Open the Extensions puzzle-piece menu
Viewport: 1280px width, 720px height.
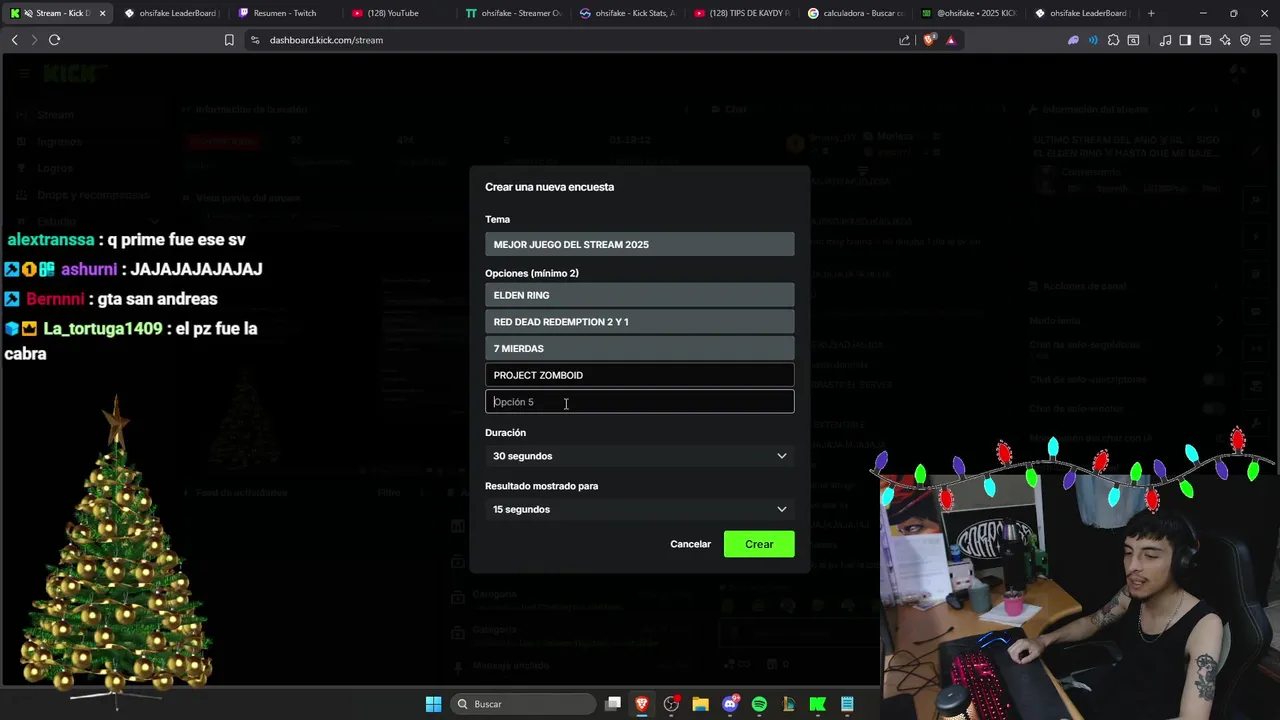click(x=1113, y=40)
